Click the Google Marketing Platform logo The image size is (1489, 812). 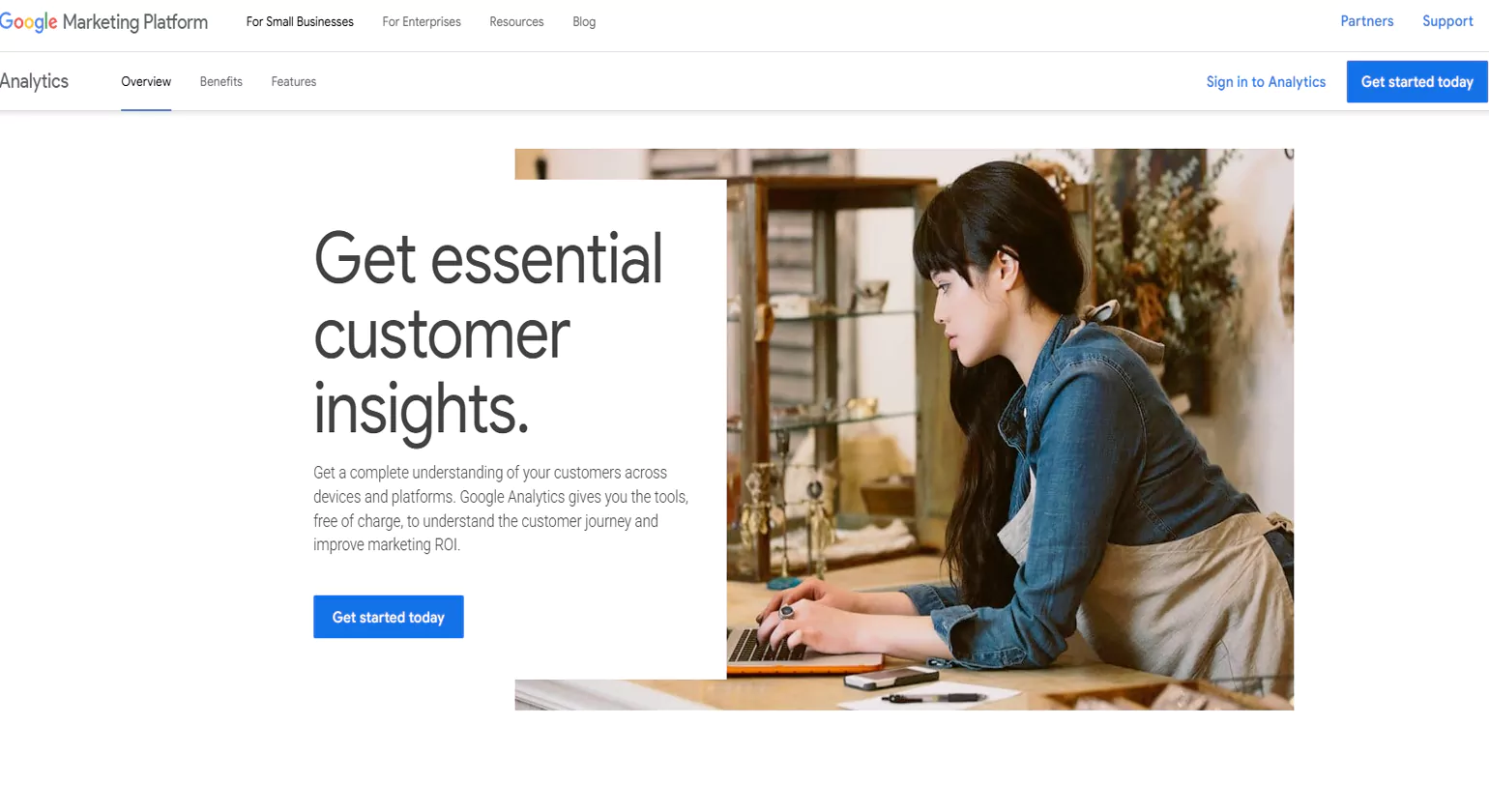[103, 21]
